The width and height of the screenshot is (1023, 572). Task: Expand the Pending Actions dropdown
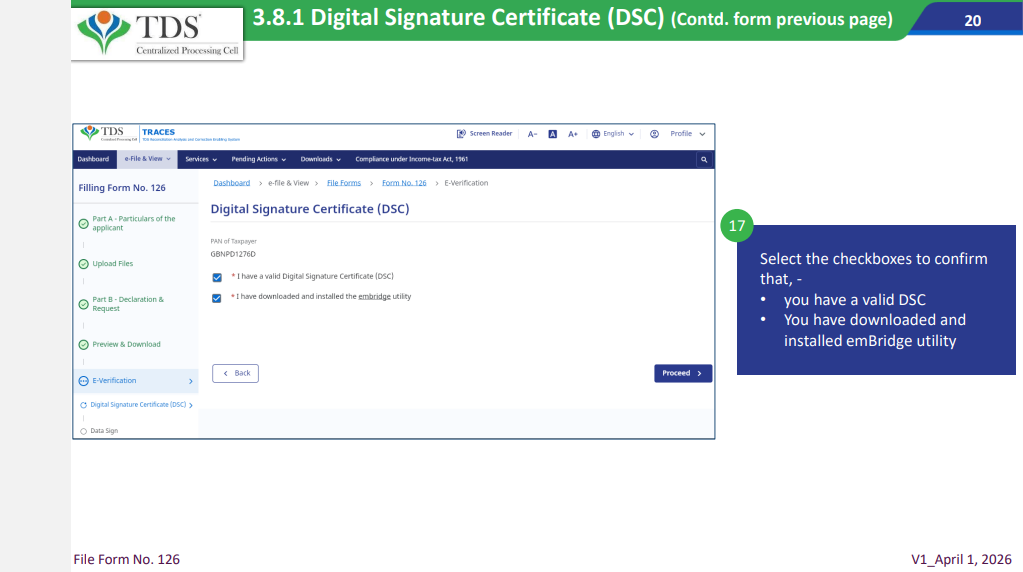(258, 159)
